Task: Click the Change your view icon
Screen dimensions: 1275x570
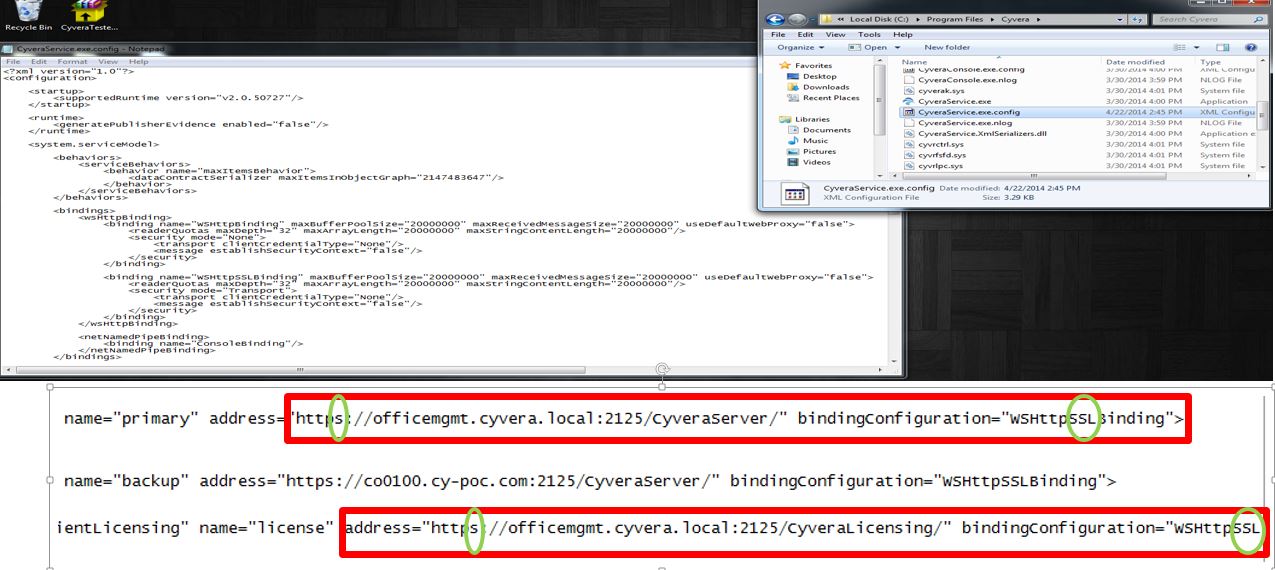Action: click(x=1180, y=47)
